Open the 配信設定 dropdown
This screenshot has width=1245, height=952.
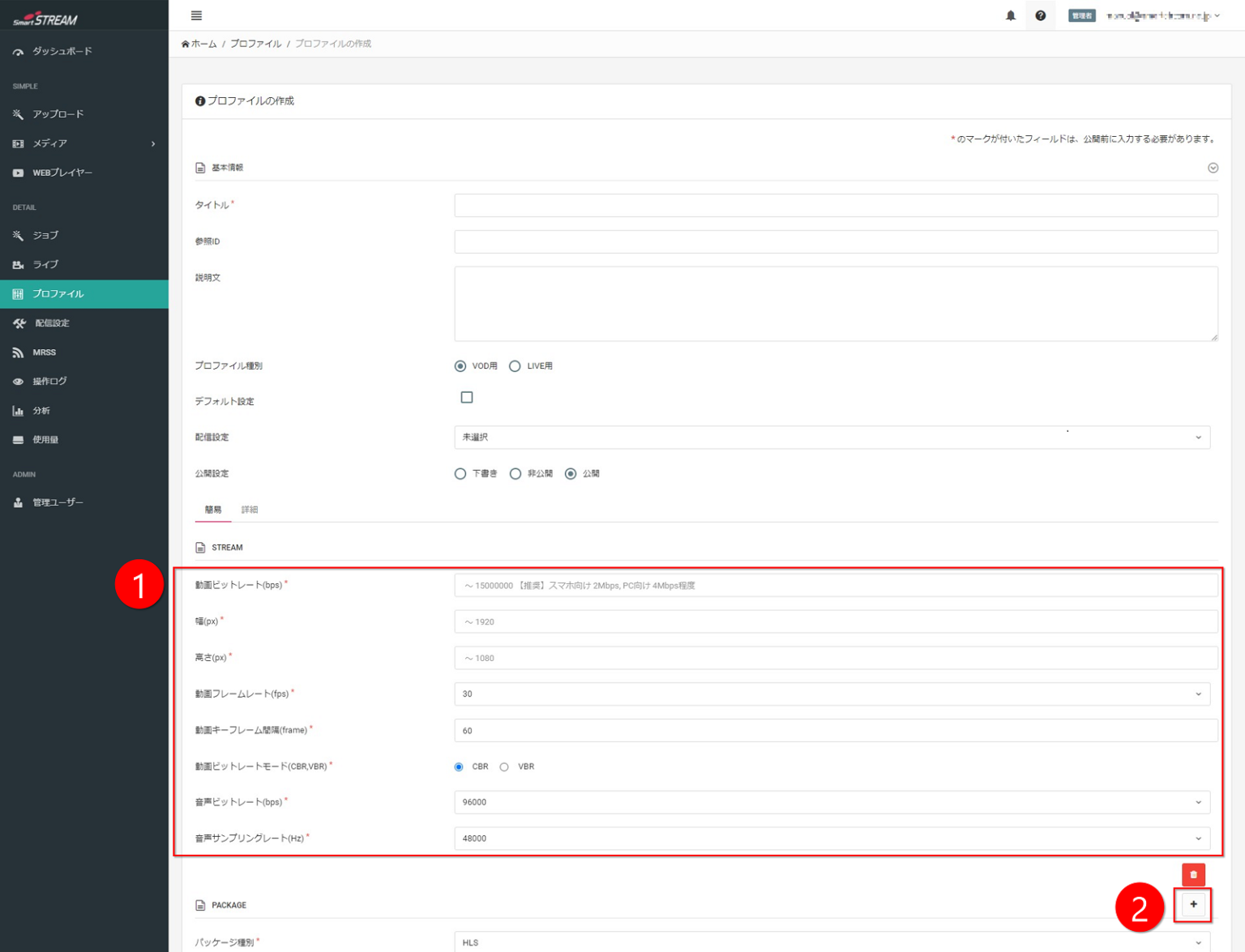click(x=832, y=438)
